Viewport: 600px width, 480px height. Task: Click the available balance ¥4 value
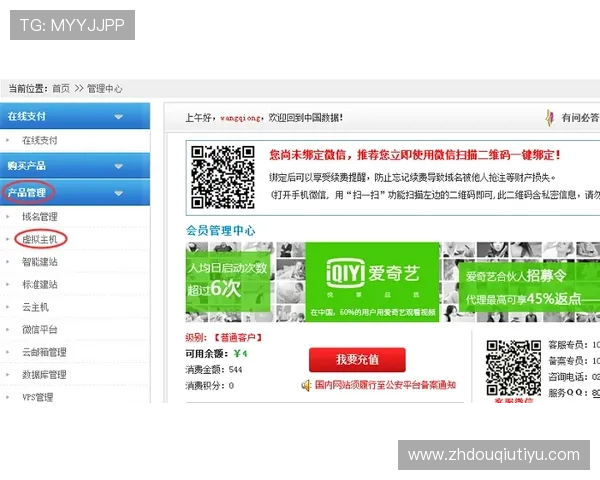pyautogui.click(x=240, y=353)
